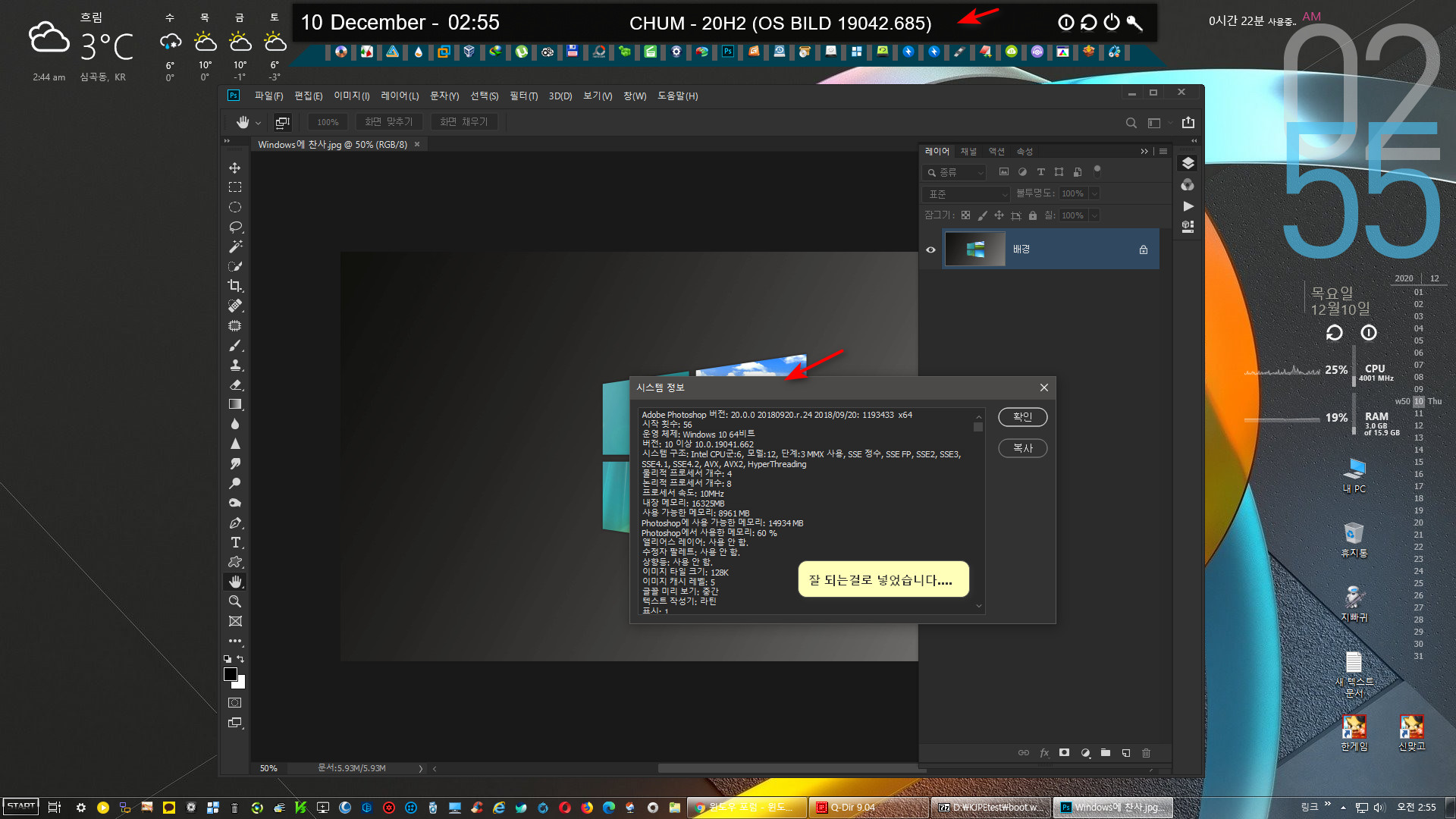
Task: Open the 불투명도 opacity dropdown arrow
Action: 1094,194
